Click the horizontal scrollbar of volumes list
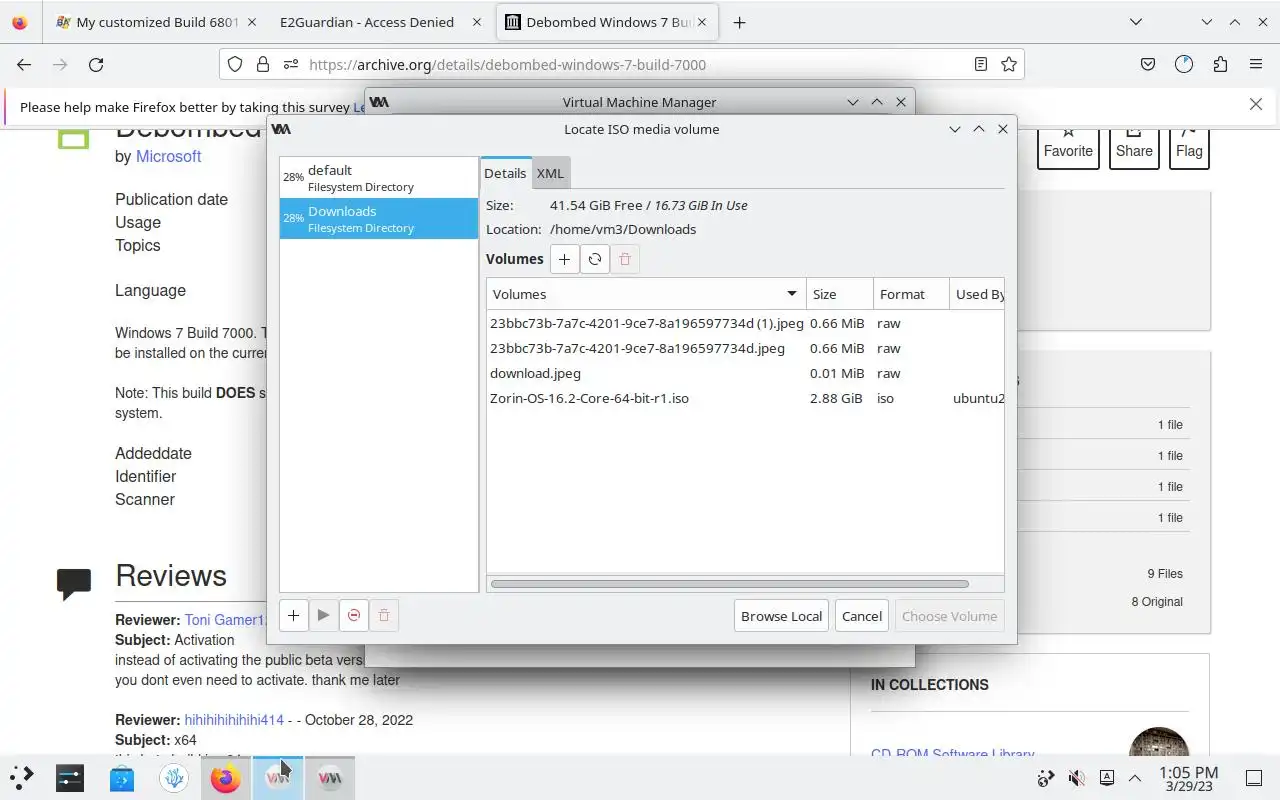The height and width of the screenshot is (800, 1280). [x=730, y=584]
